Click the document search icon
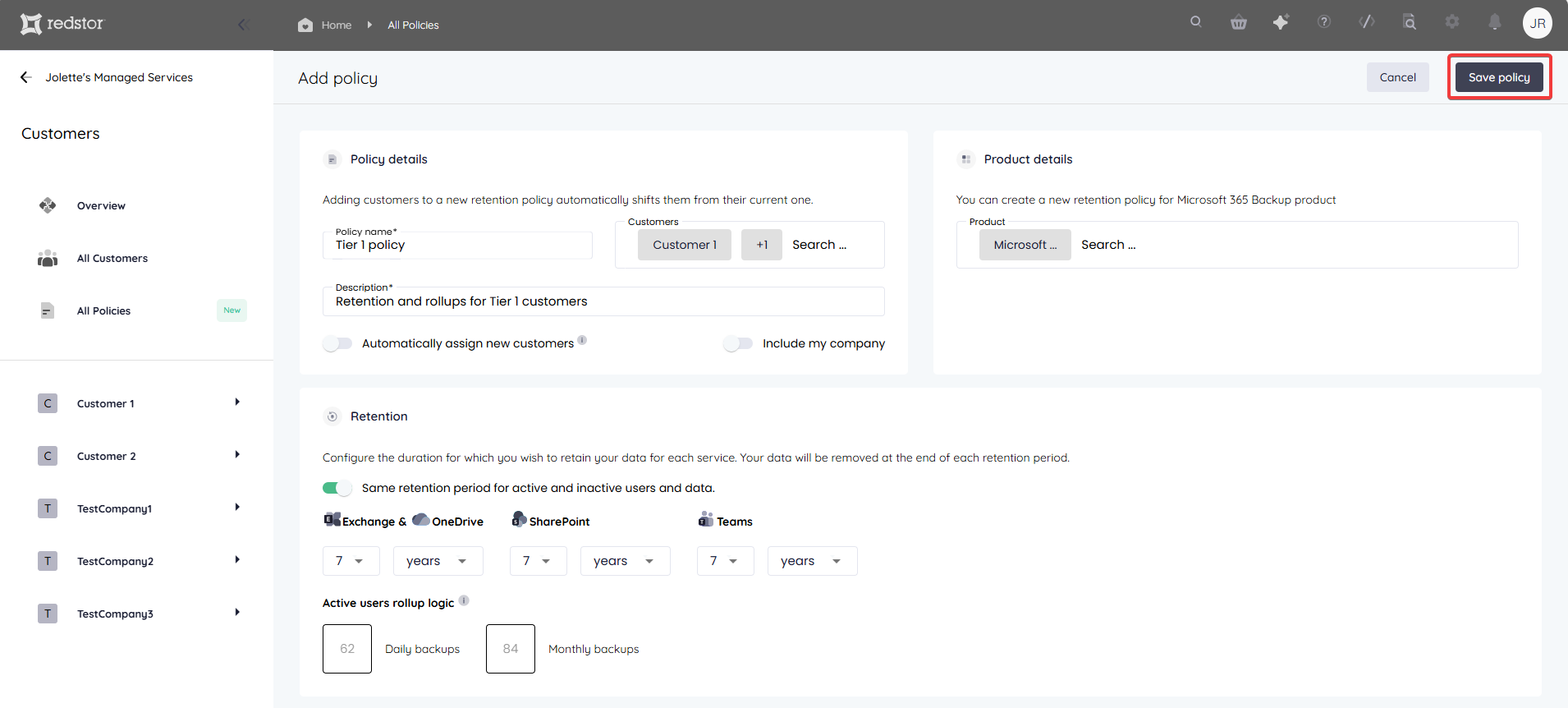 (x=1410, y=22)
